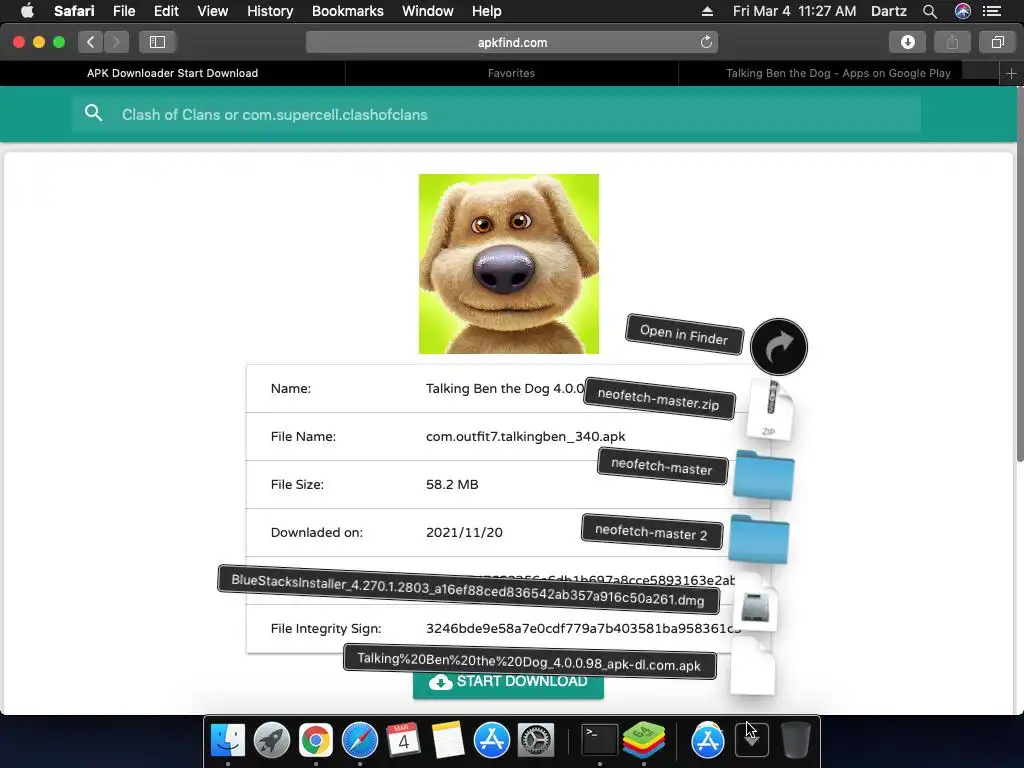
Task: Click the Open in Finder arrow icon
Action: 778,347
